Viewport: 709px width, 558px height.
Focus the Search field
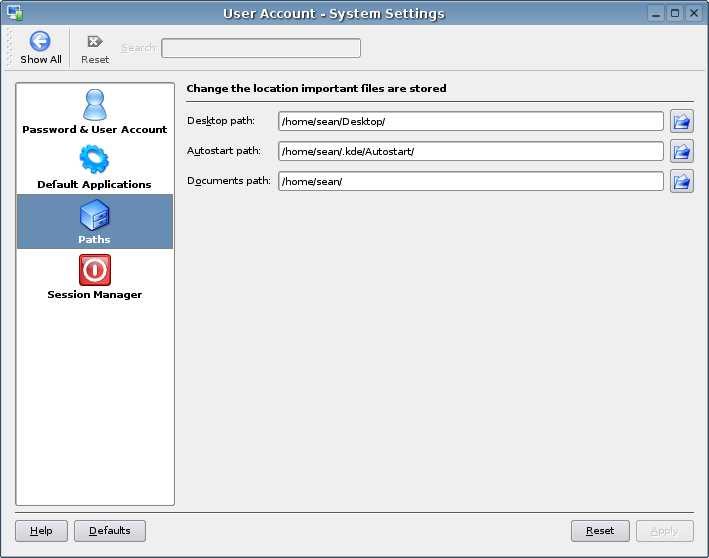261,48
